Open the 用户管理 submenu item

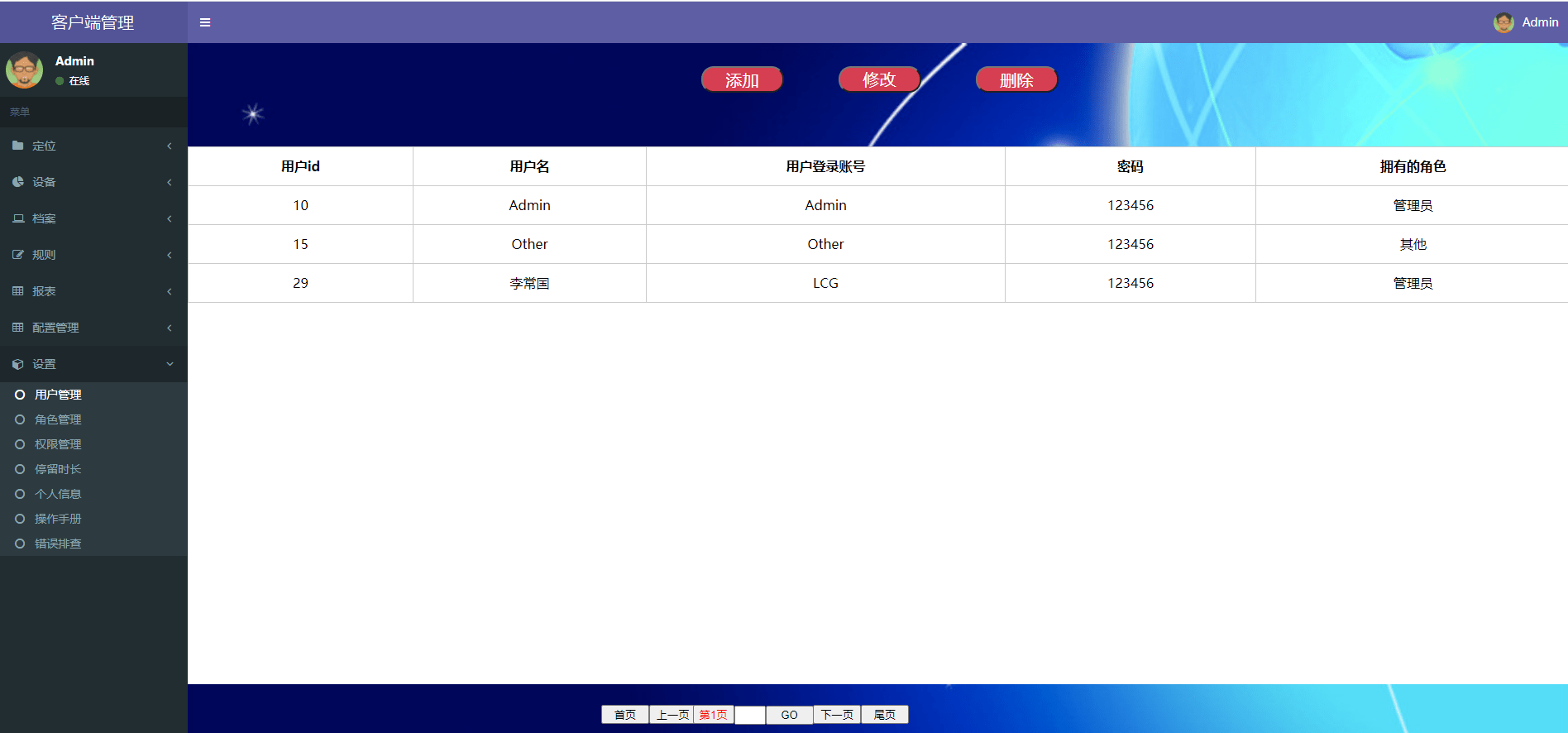tap(93, 395)
